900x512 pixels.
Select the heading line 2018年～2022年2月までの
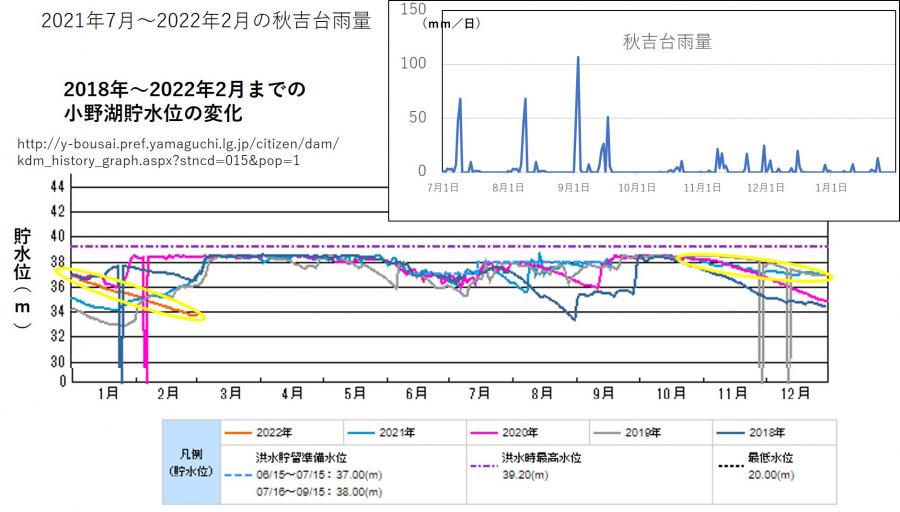[x=184, y=89]
